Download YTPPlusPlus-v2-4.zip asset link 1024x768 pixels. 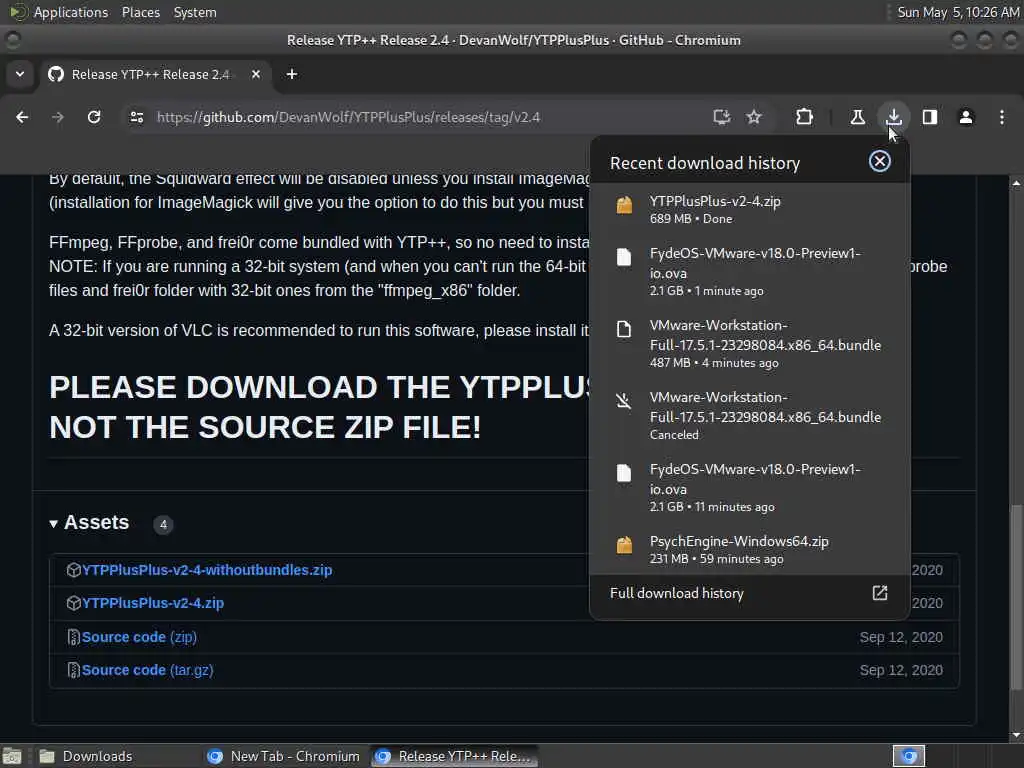pos(153,603)
